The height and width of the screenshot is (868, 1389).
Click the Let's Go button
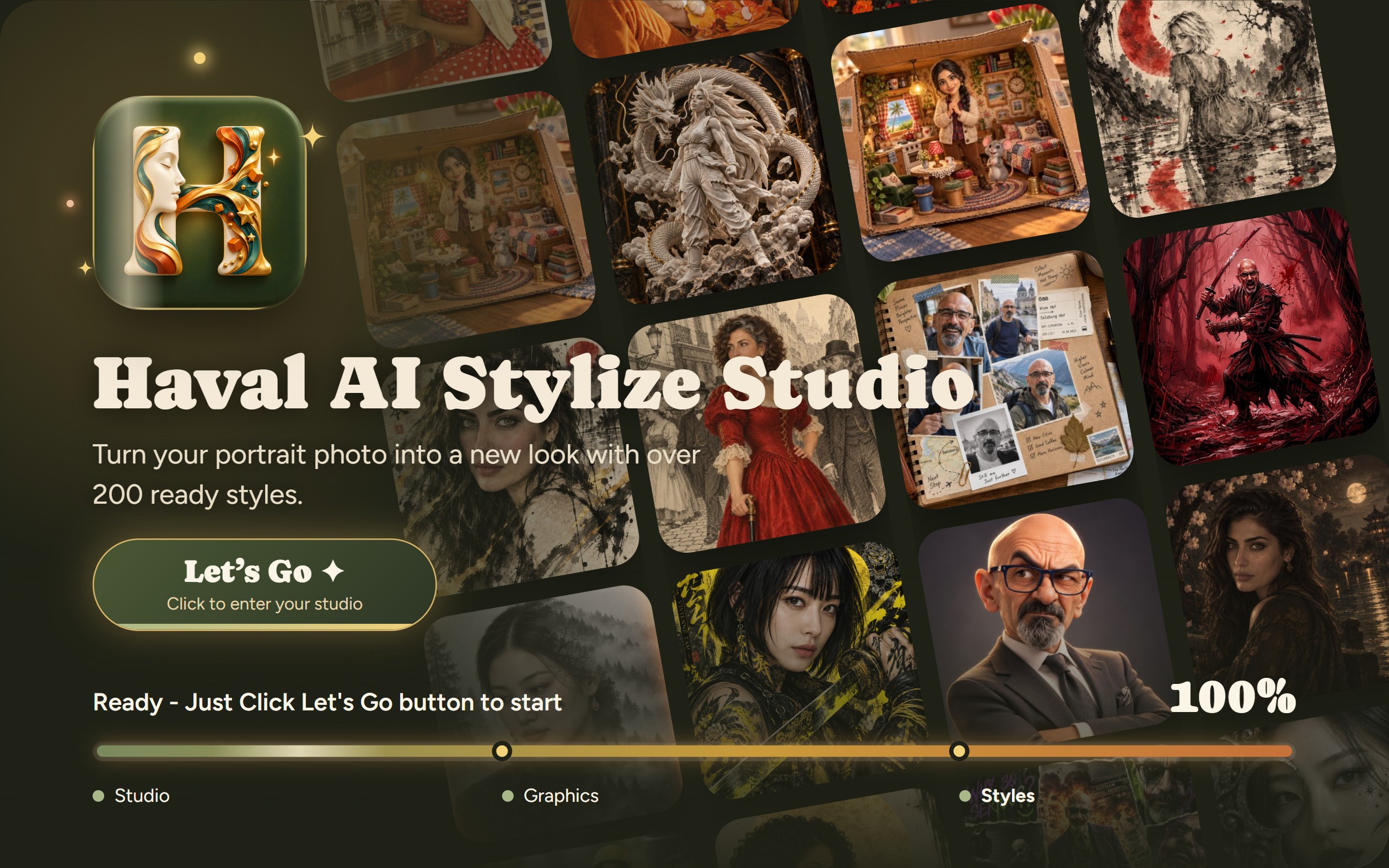(265, 584)
